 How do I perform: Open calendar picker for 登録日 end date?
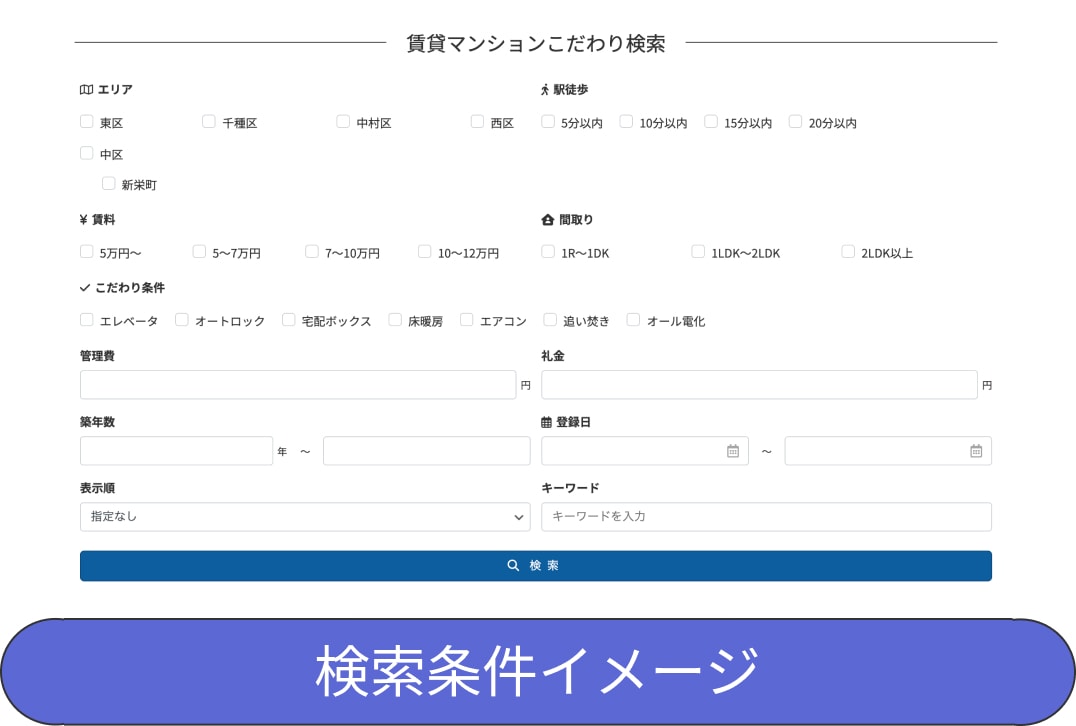pyautogui.click(x=976, y=451)
